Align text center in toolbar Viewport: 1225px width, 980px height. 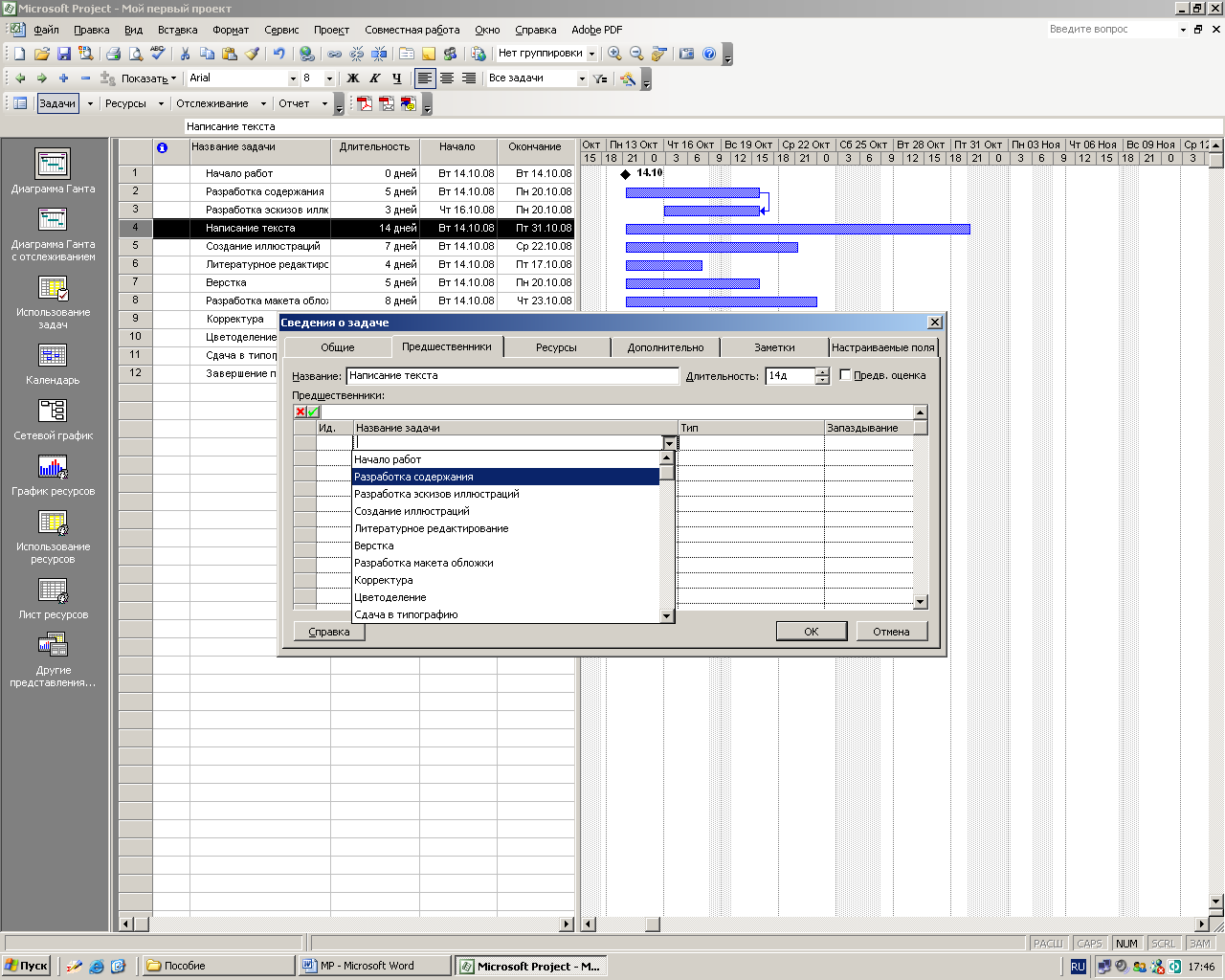(x=447, y=78)
